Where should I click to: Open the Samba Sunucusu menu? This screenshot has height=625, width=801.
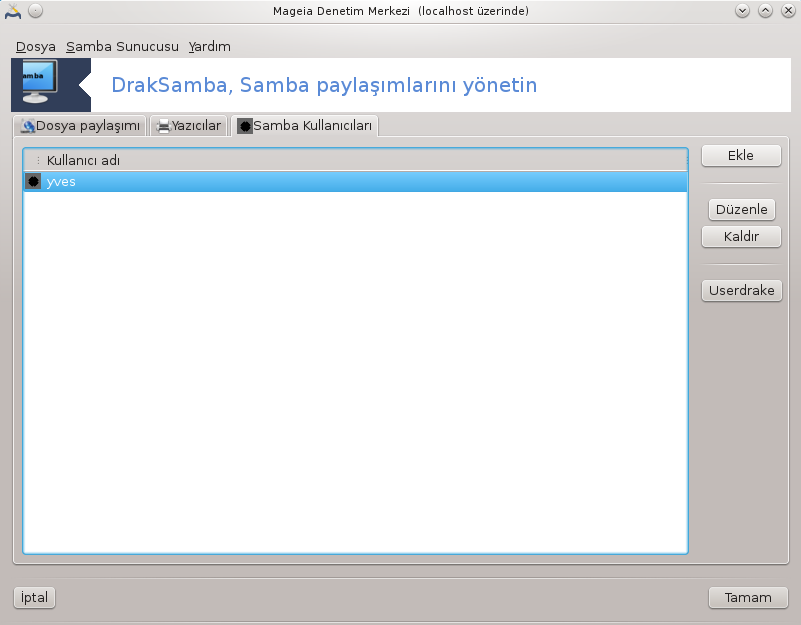coord(122,47)
